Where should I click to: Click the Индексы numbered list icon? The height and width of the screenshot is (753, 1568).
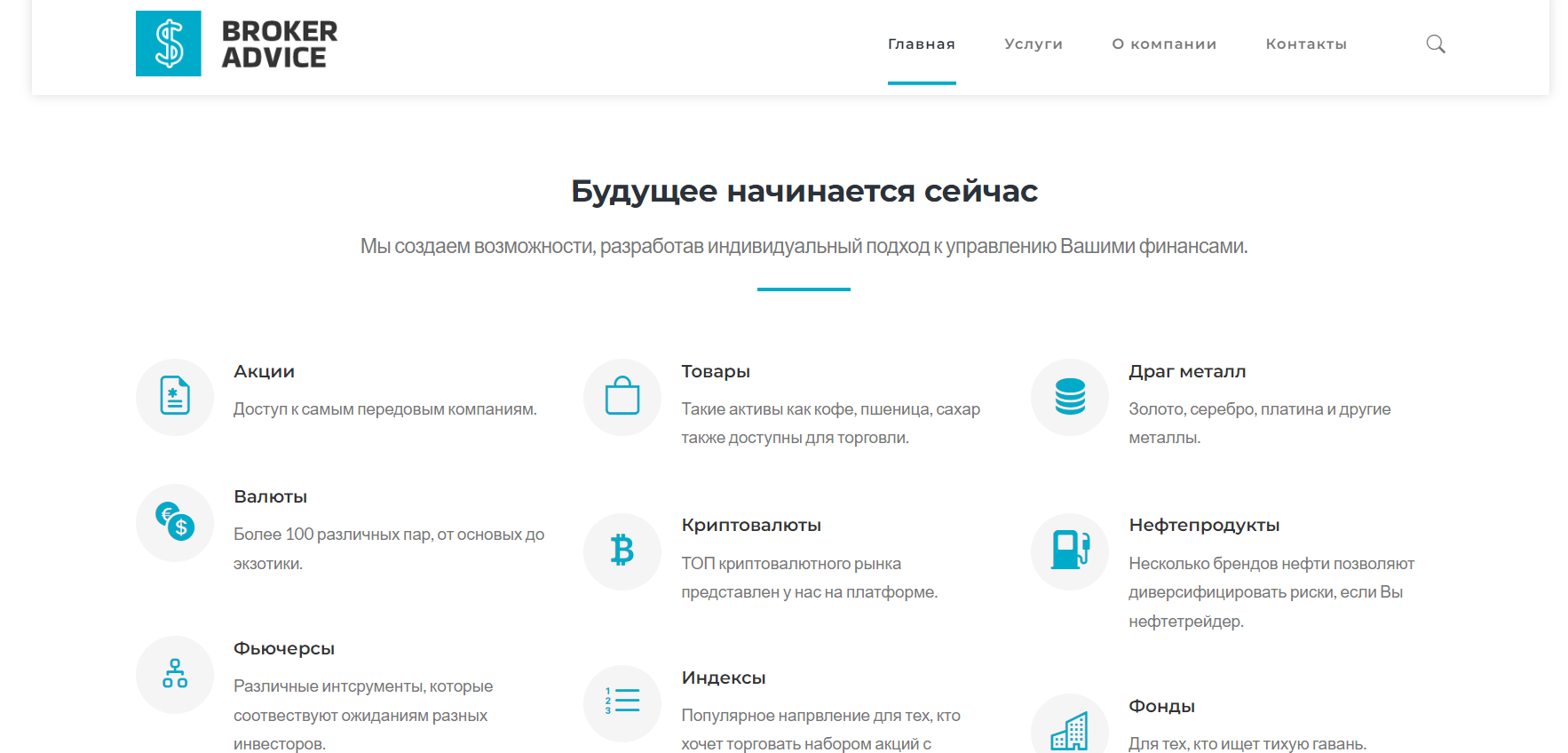[x=622, y=701]
